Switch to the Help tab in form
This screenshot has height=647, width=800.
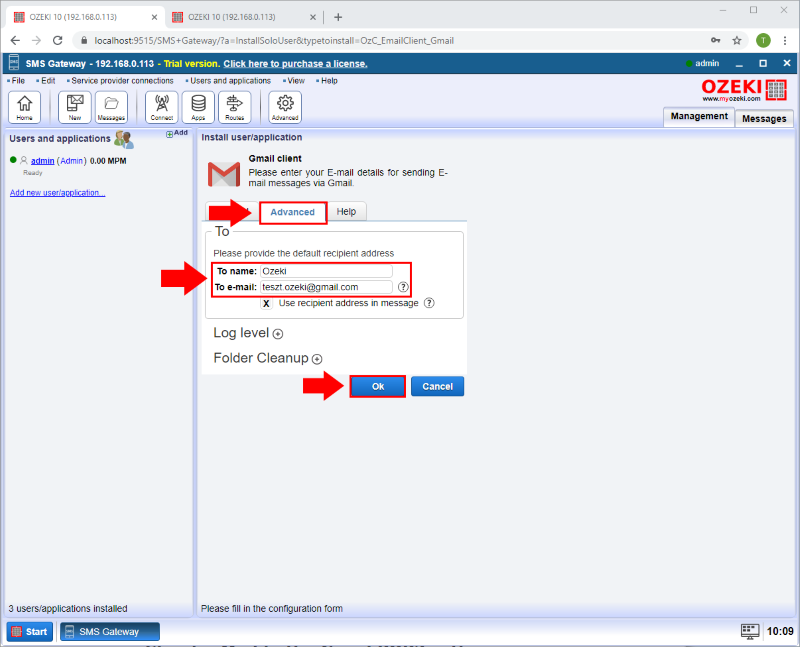[346, 212]
